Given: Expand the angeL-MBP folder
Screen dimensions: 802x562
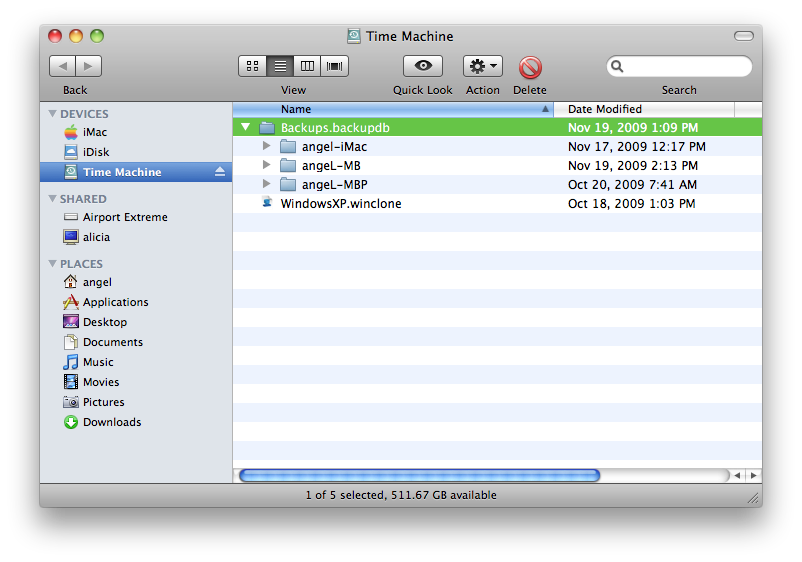Looking at the screenshot, I should tap(266, 184).
